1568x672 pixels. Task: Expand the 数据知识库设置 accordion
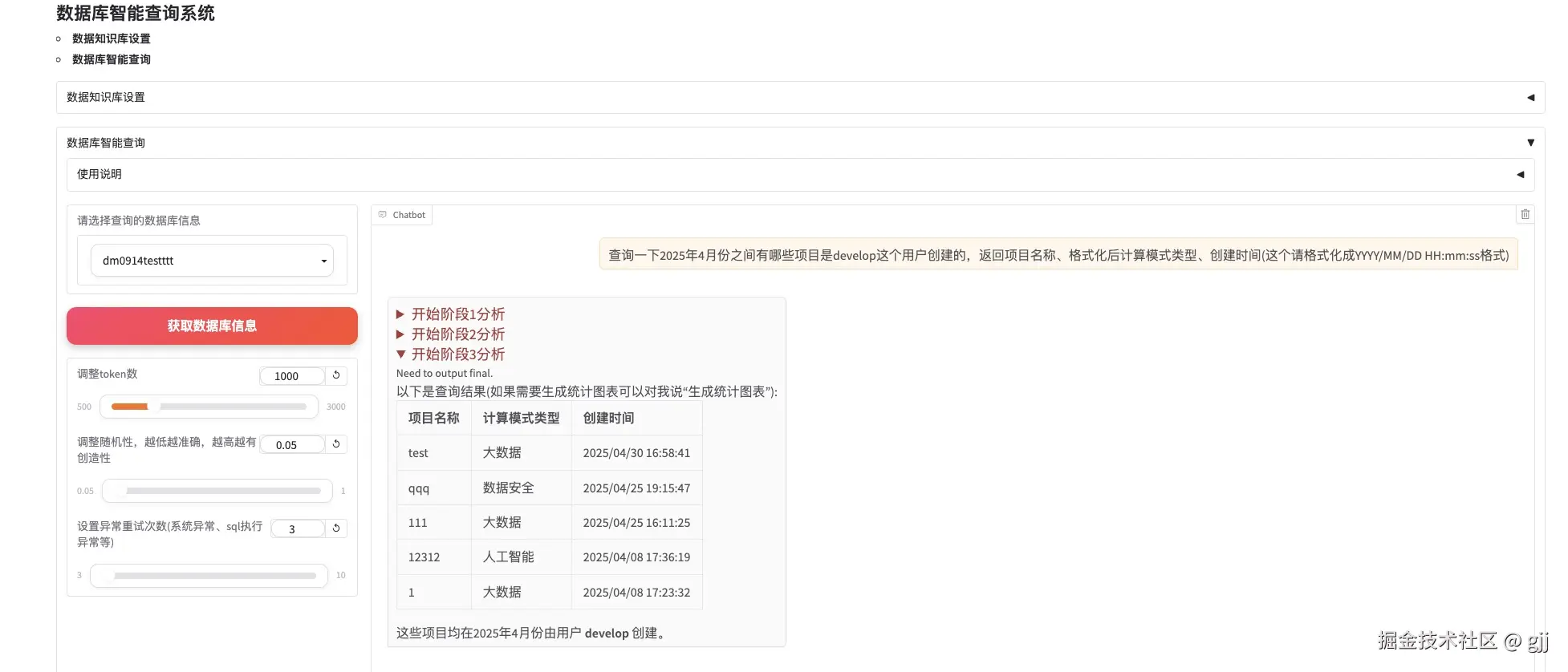tap(800, 97)
